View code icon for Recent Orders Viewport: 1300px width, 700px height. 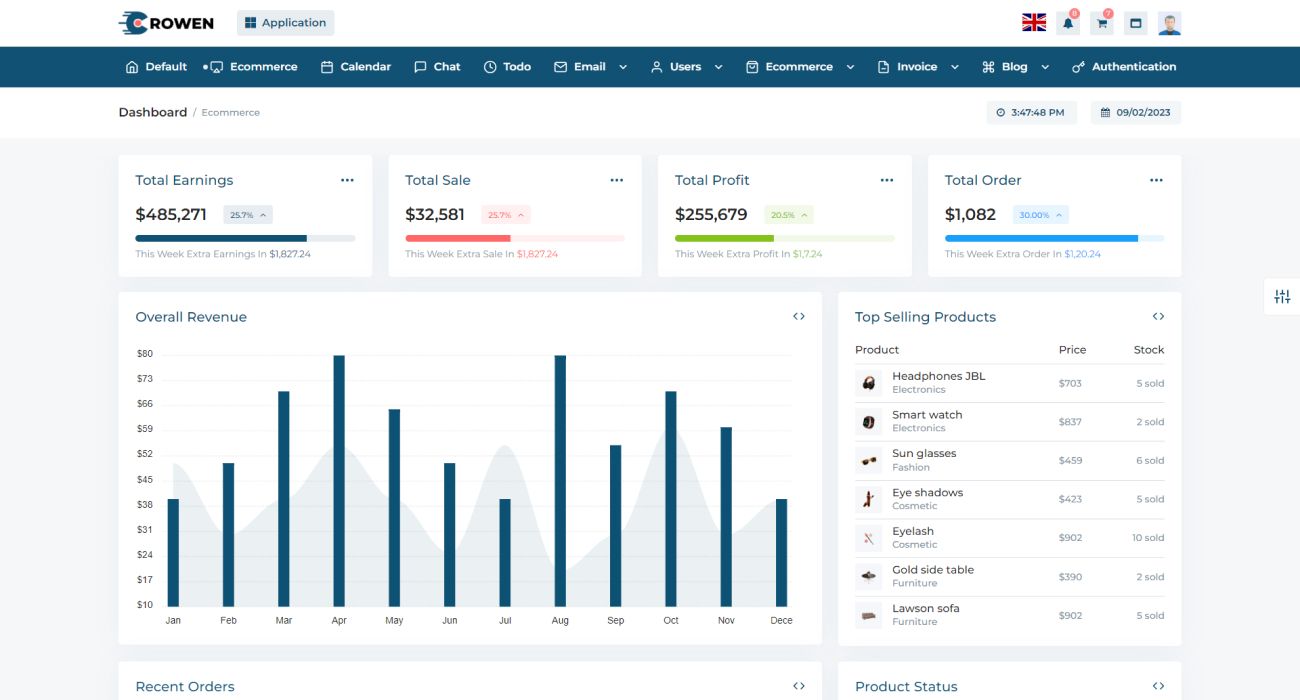pos(799,686)
